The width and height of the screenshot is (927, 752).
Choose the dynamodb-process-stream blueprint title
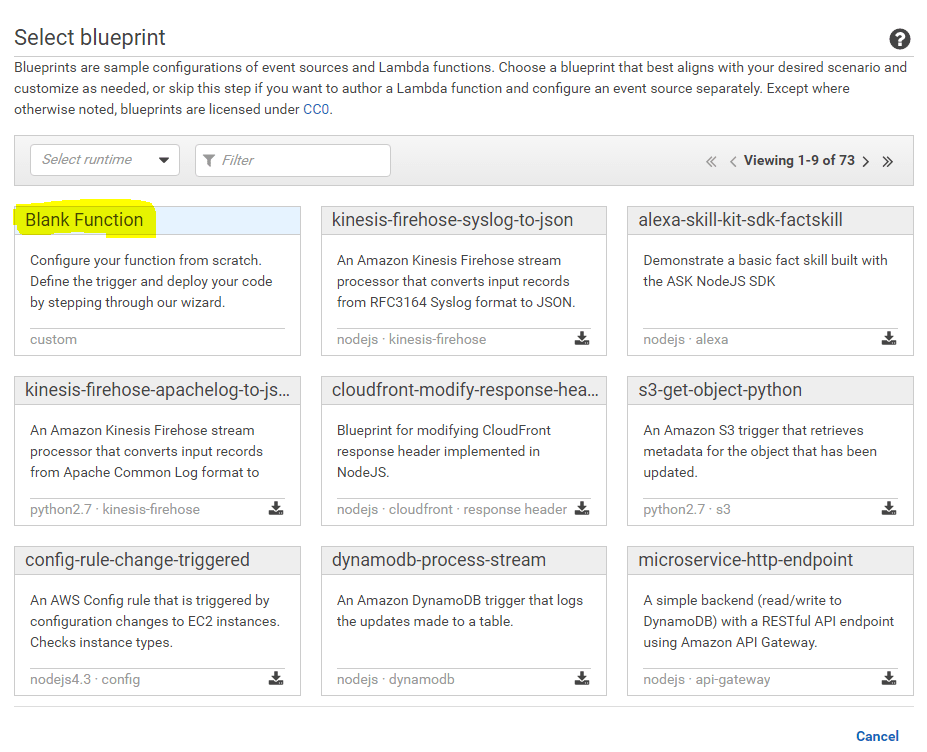(439, 560)
